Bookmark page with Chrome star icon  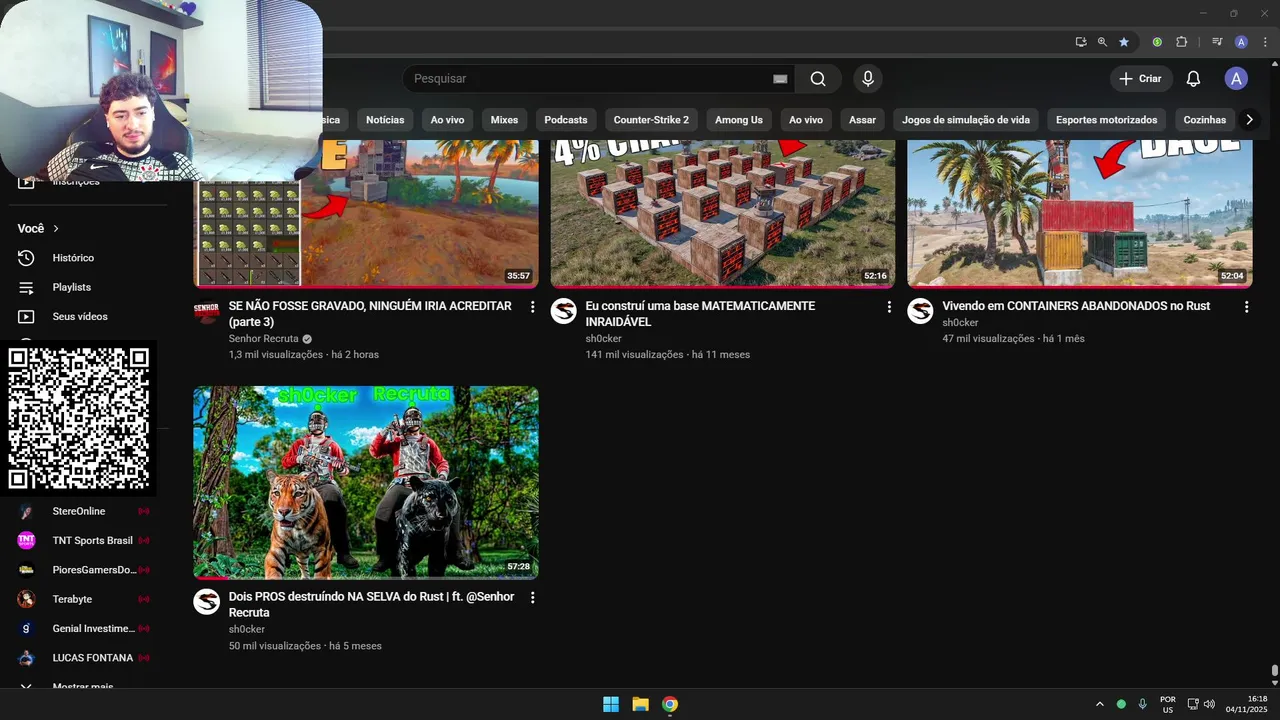coord(1124,42)
